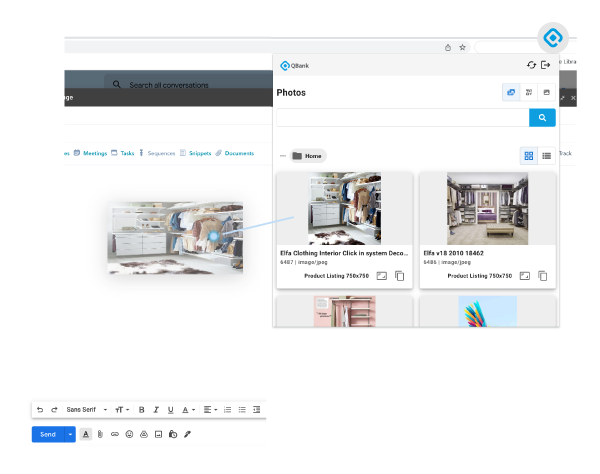
Task: Click the Elfa Clothing Interior Click in system title
Action: [x=344, y=253]
